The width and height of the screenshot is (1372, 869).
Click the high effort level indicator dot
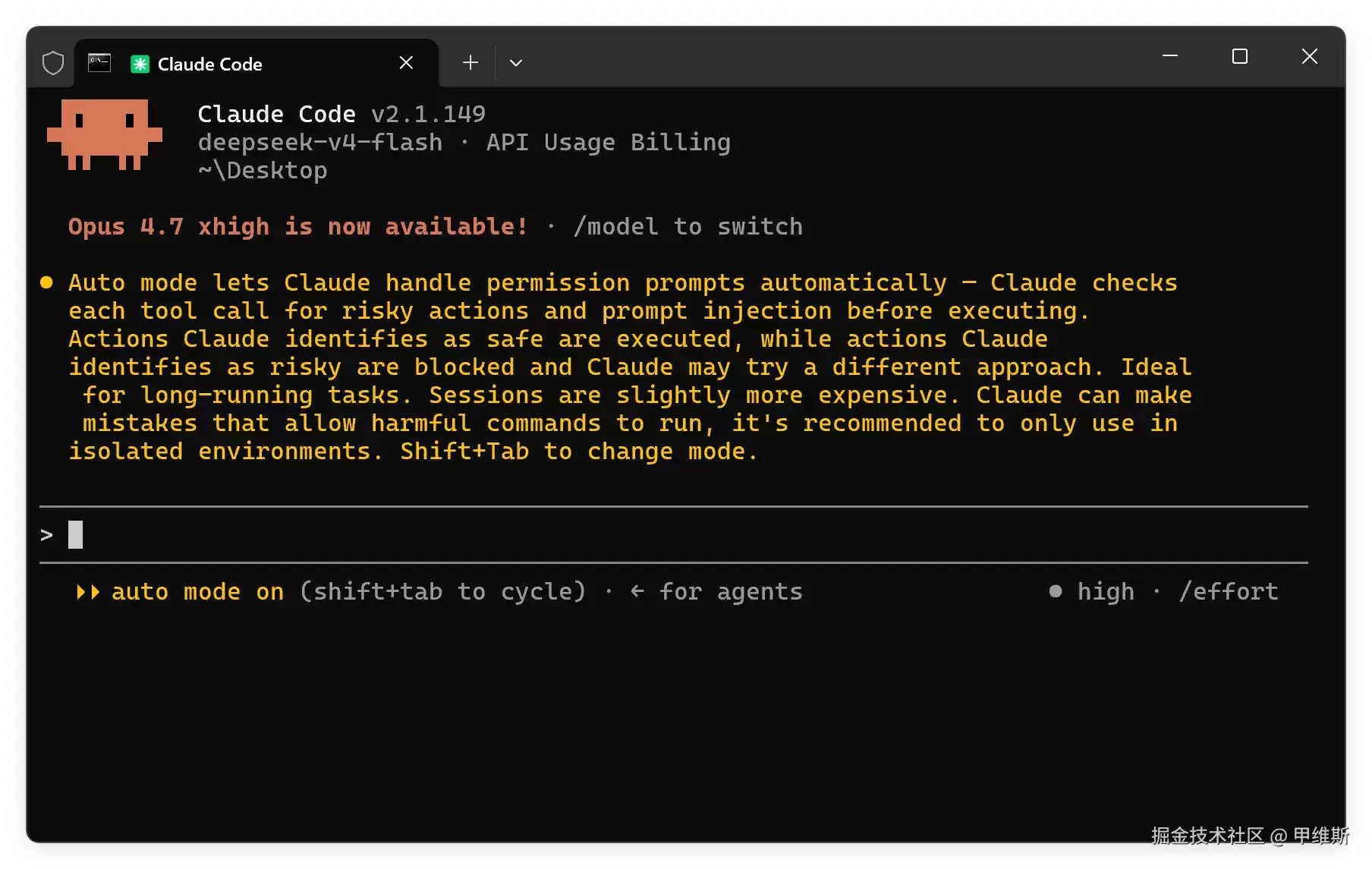click(1056, 591)
